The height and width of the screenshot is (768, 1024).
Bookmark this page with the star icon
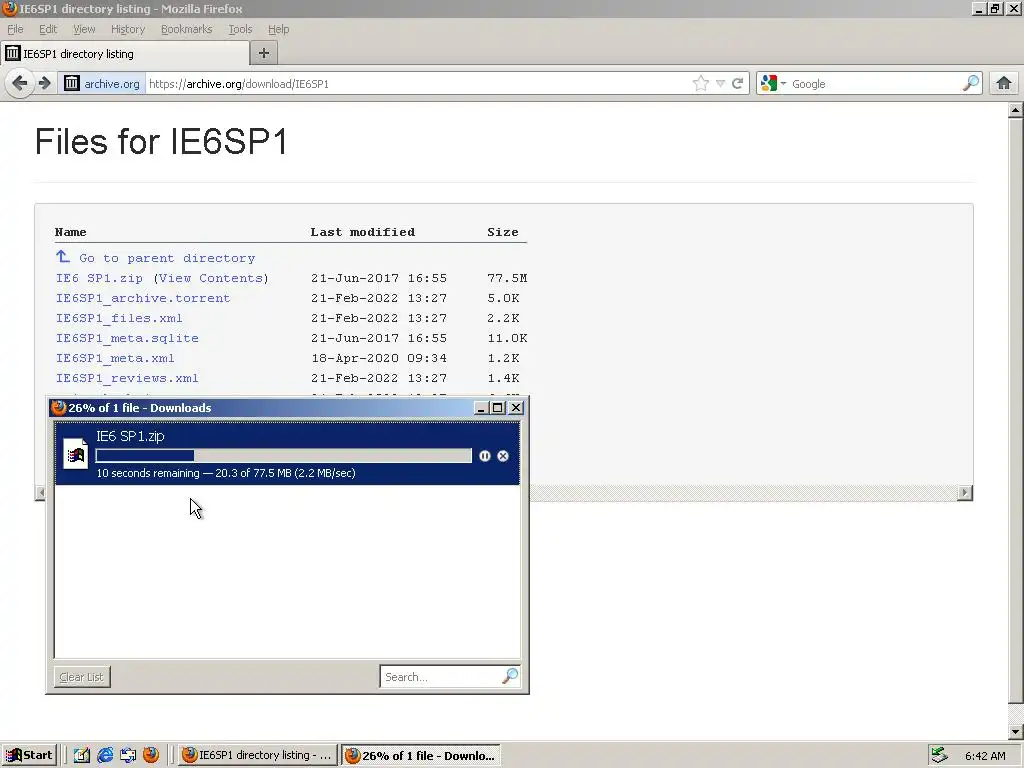[x=701, y=84]
